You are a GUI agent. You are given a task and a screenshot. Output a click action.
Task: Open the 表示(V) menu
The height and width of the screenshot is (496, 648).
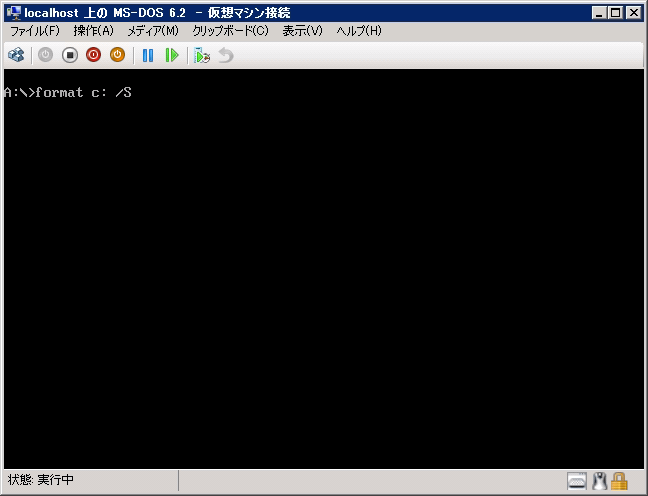tap(302, 31)
